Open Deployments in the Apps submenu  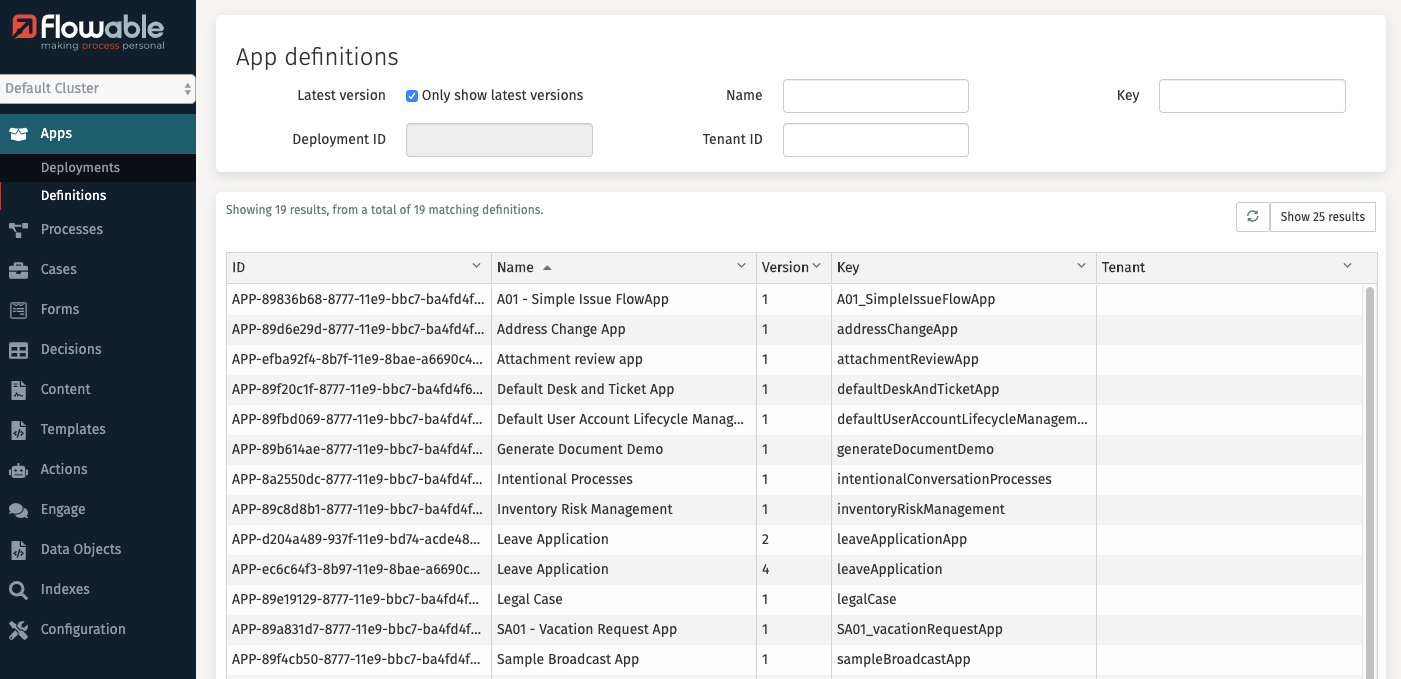(x=80, y=168)
